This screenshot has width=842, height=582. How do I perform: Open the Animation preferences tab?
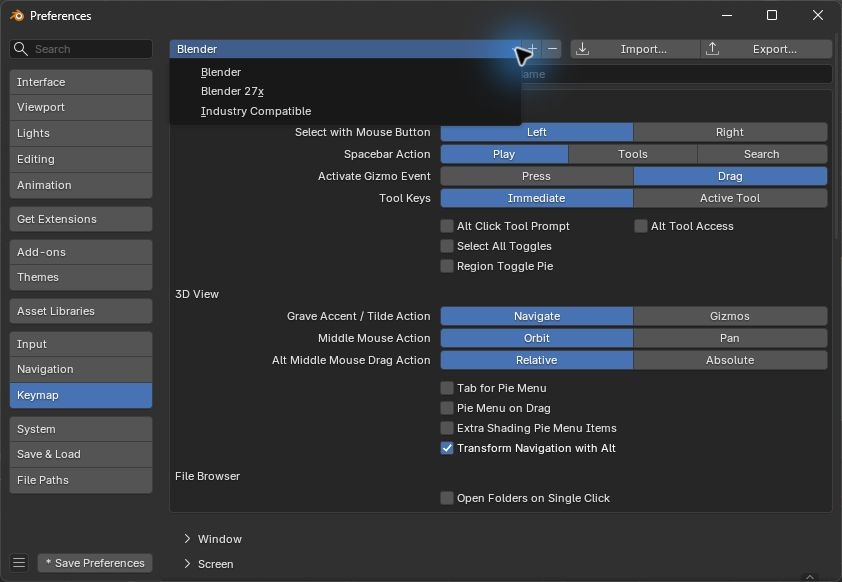[x=81, y=185]
